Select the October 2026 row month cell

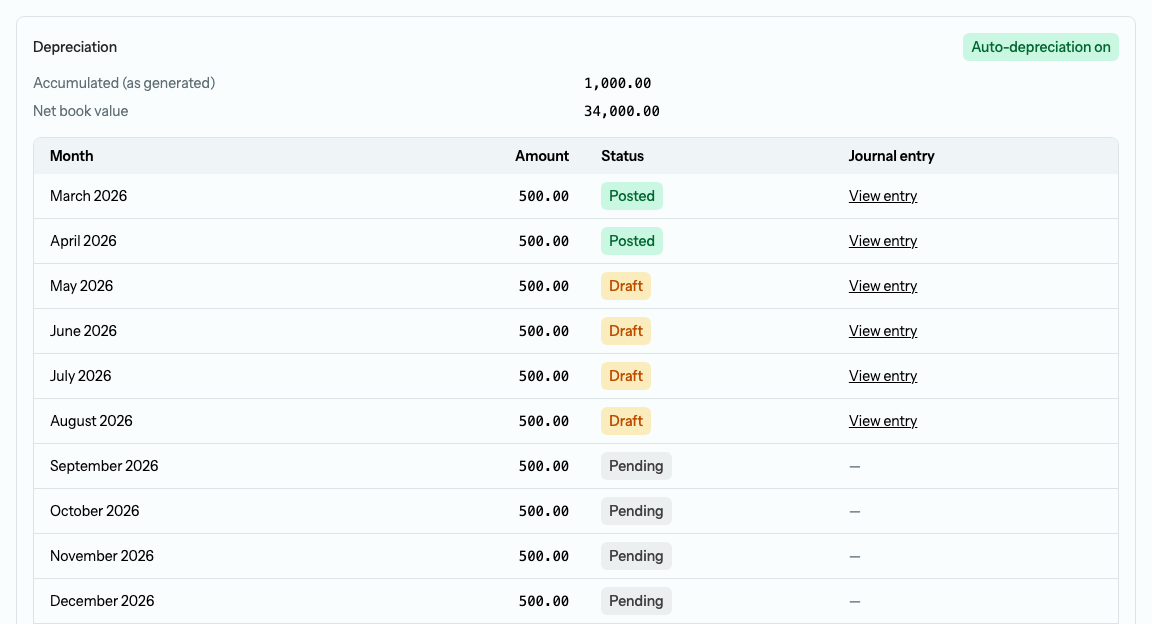(95, 511)
